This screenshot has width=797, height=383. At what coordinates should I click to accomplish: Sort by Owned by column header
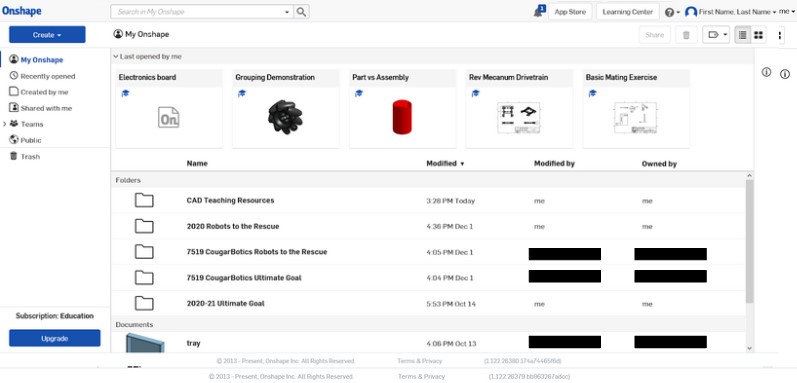659,164
